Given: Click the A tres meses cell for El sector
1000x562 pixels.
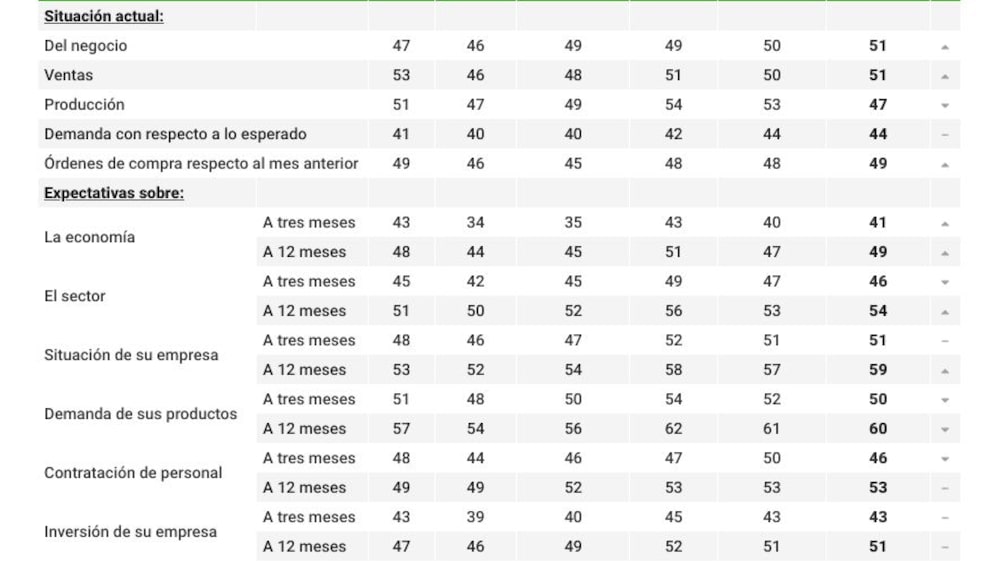Looking at the screenshot, I should 309,281.
